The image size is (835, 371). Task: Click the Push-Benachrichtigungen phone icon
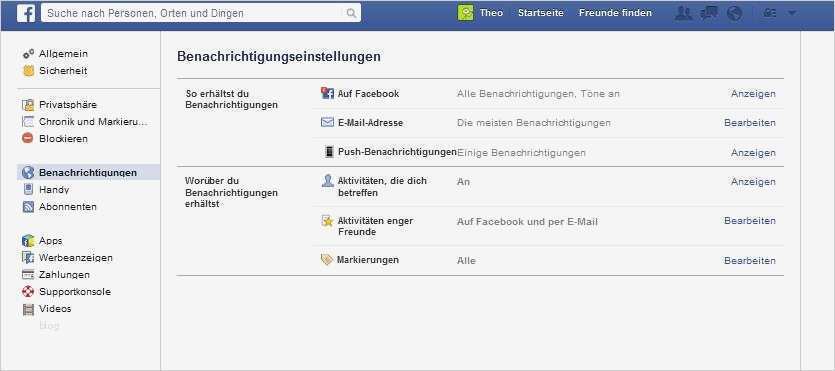pyautogui.click(x=329, y=152)
